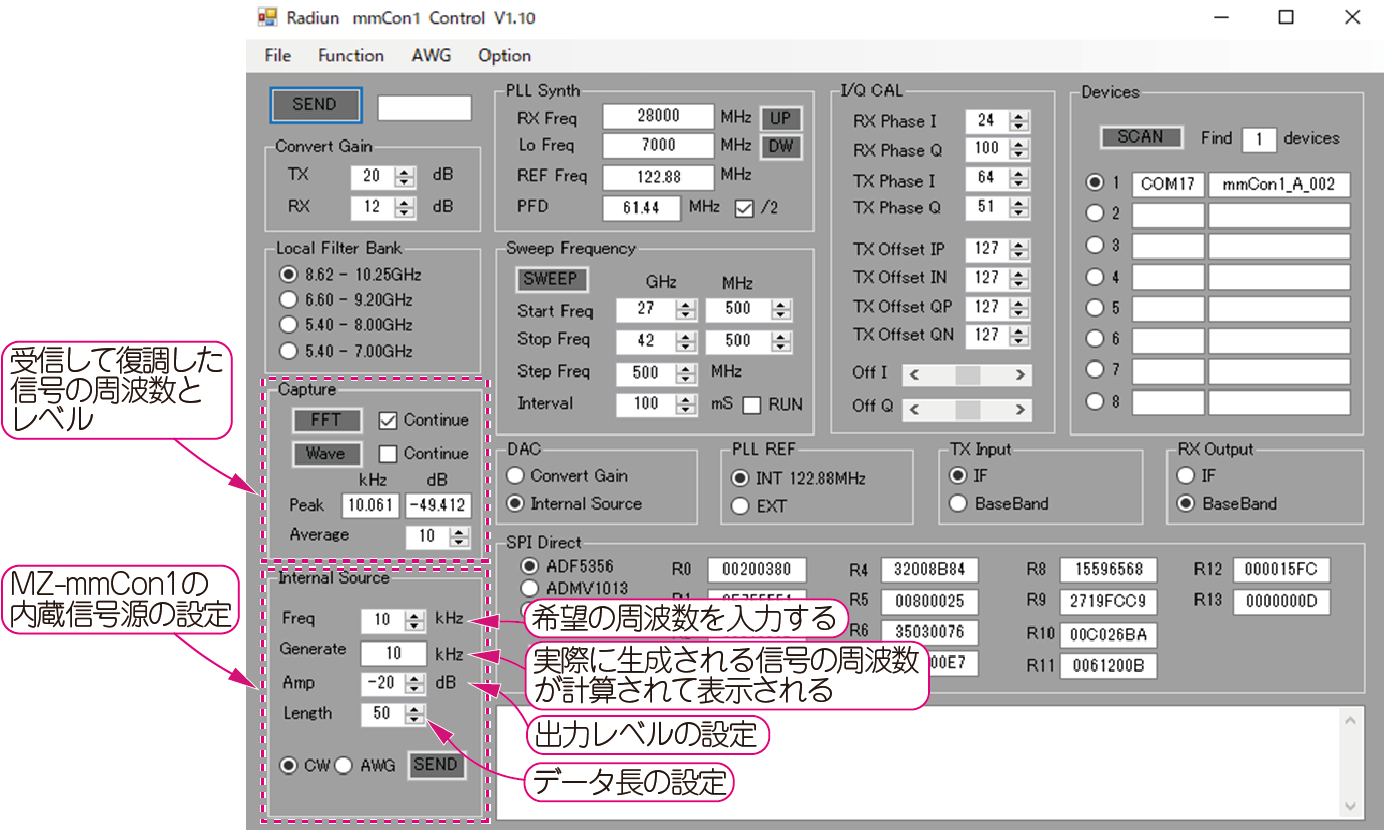Click the Start Freq GHz spinner arrows

(x=685, y=310)
